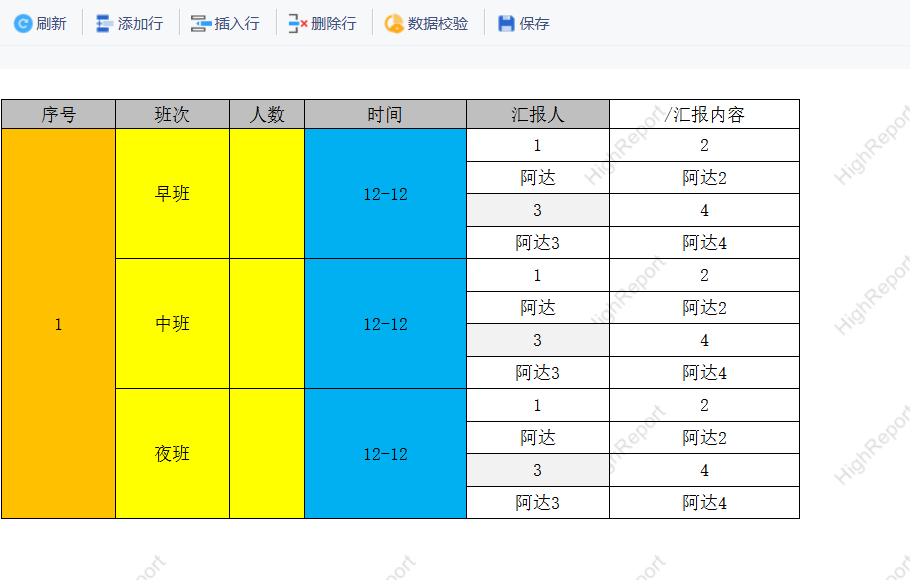Click the blue refresh icon
910x580 pixels.
23,24
